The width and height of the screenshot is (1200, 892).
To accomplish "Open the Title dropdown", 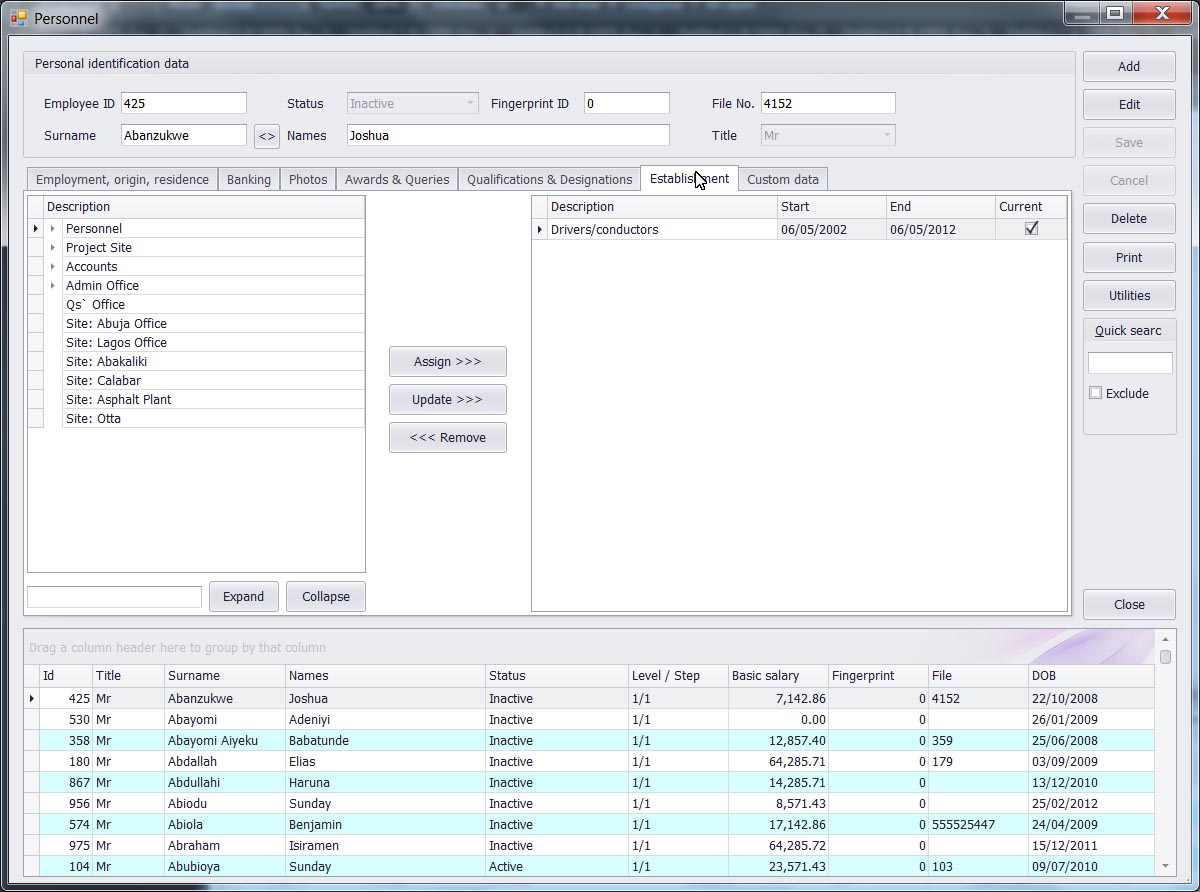I will coord(885,136).
